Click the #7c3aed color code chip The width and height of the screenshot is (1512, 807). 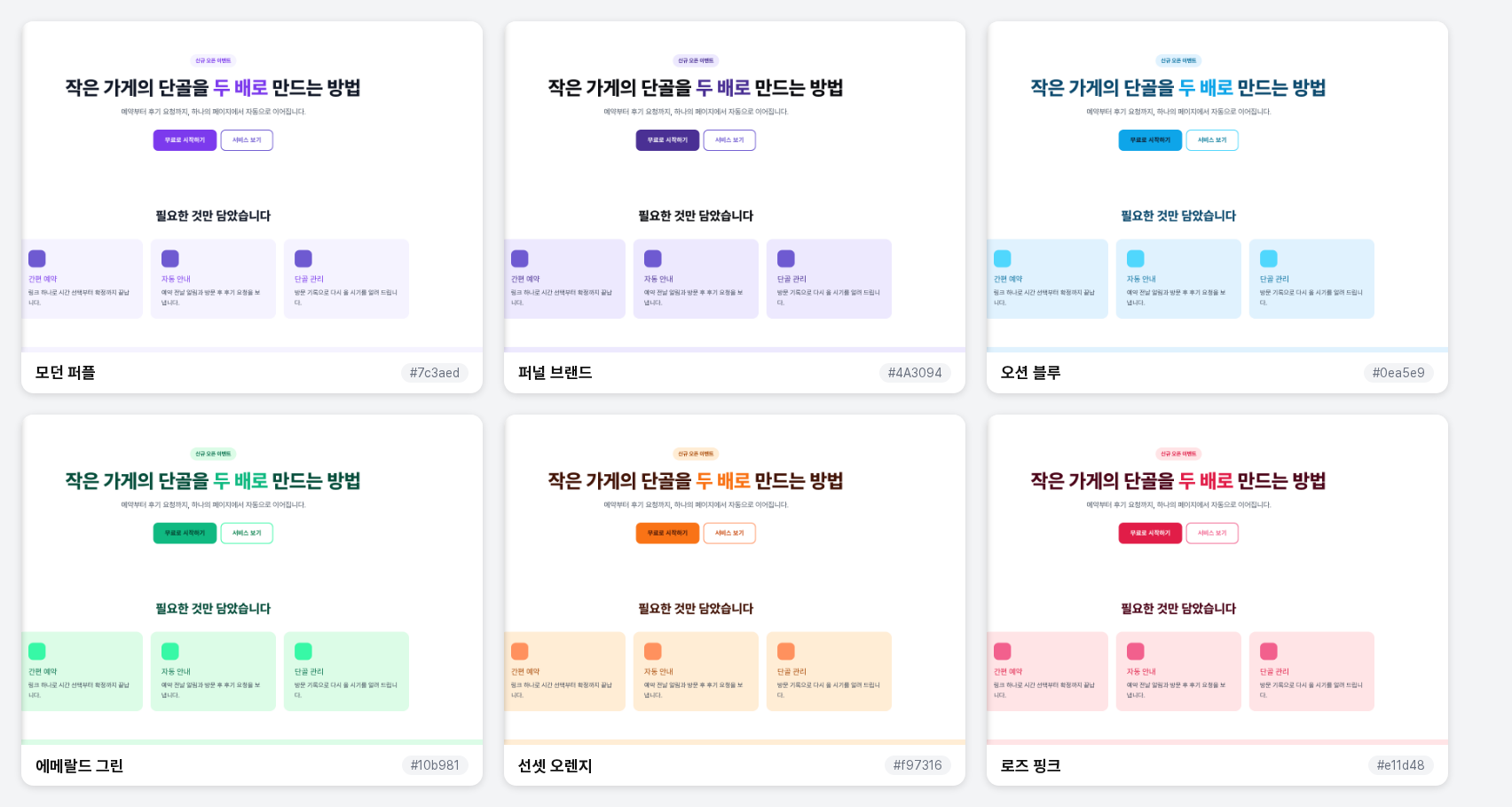pyautogui.click(x=435, y=373)
